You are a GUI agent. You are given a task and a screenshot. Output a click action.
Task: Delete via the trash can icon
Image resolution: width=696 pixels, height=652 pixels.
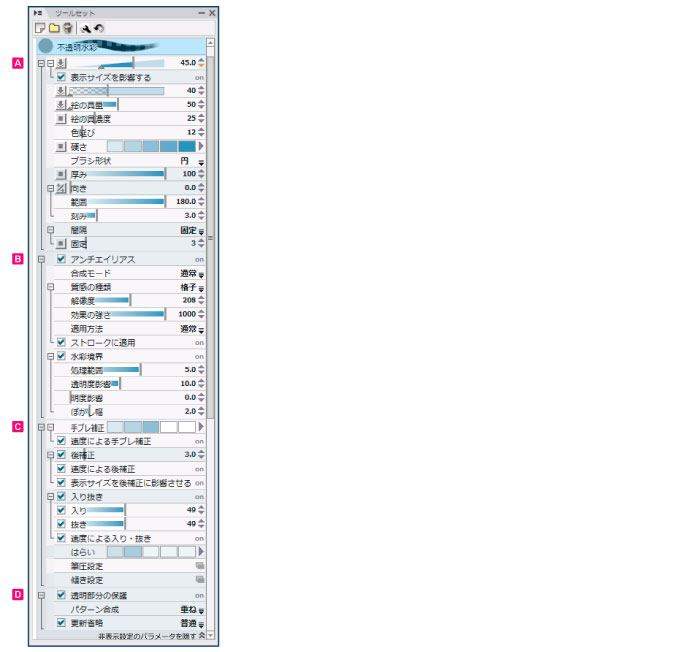click(x=67, y=28)
